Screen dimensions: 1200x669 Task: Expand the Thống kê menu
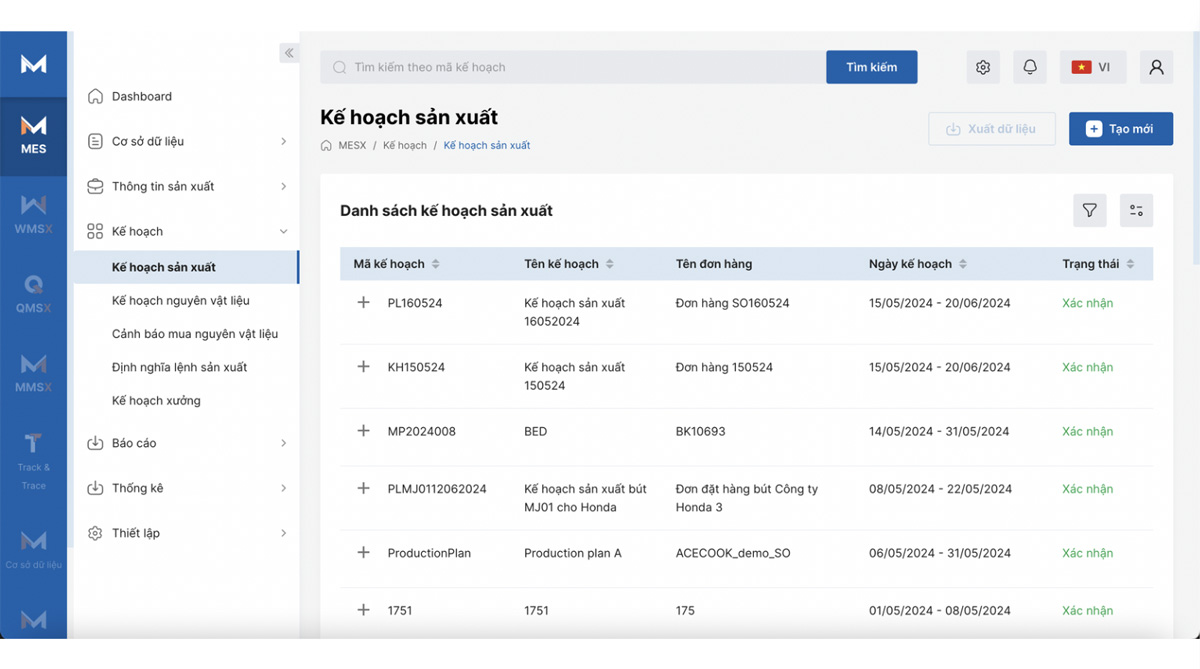[x=187, y=488]
